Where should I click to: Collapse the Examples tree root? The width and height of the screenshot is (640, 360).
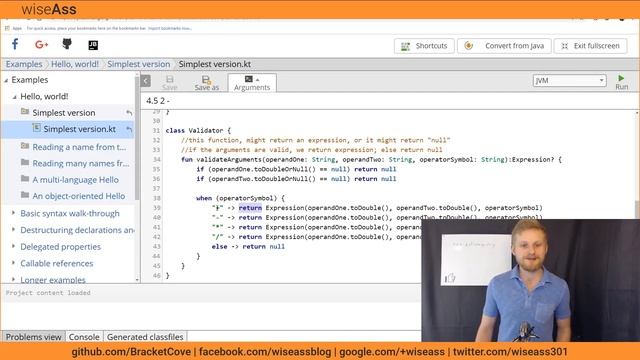6,80
